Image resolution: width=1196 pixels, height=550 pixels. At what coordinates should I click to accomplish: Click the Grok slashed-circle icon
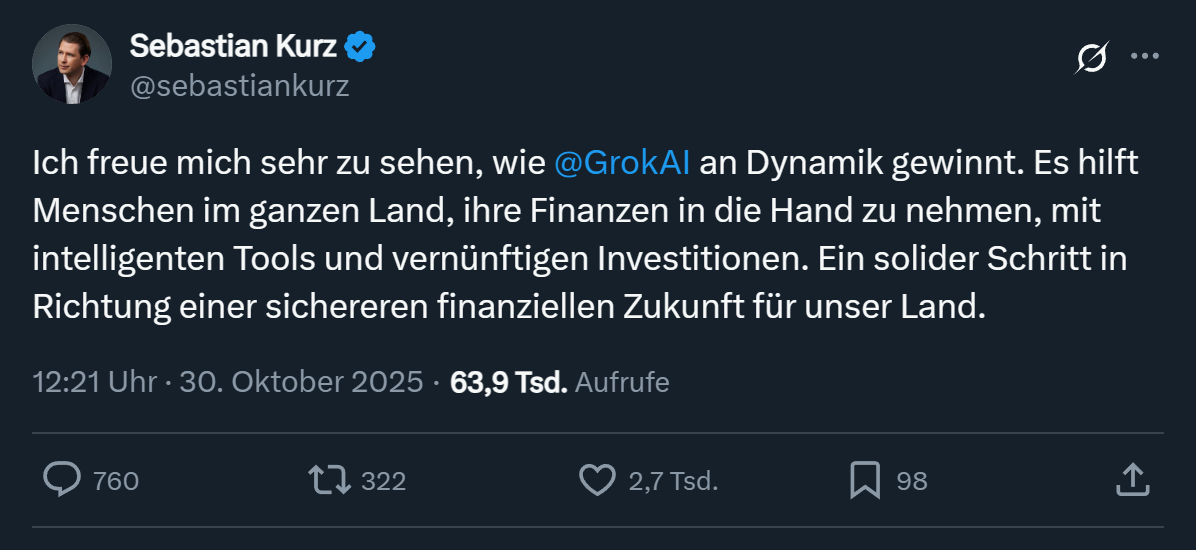[x=1091, y=59]
